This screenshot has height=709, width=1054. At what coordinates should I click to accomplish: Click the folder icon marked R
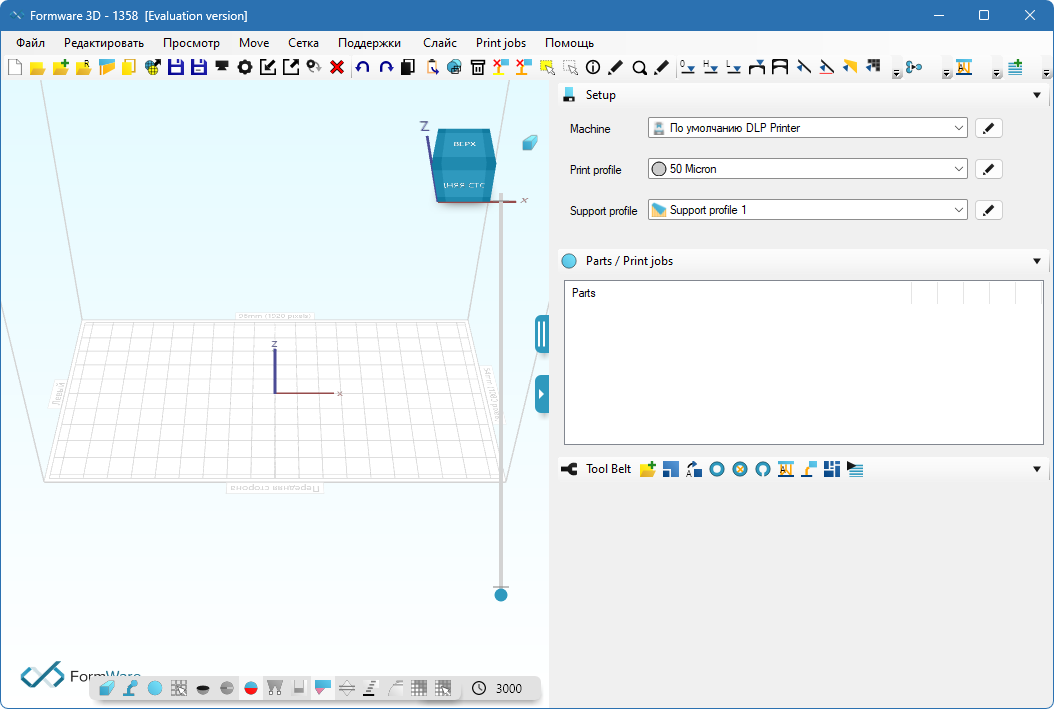click(x=84, y=67)
